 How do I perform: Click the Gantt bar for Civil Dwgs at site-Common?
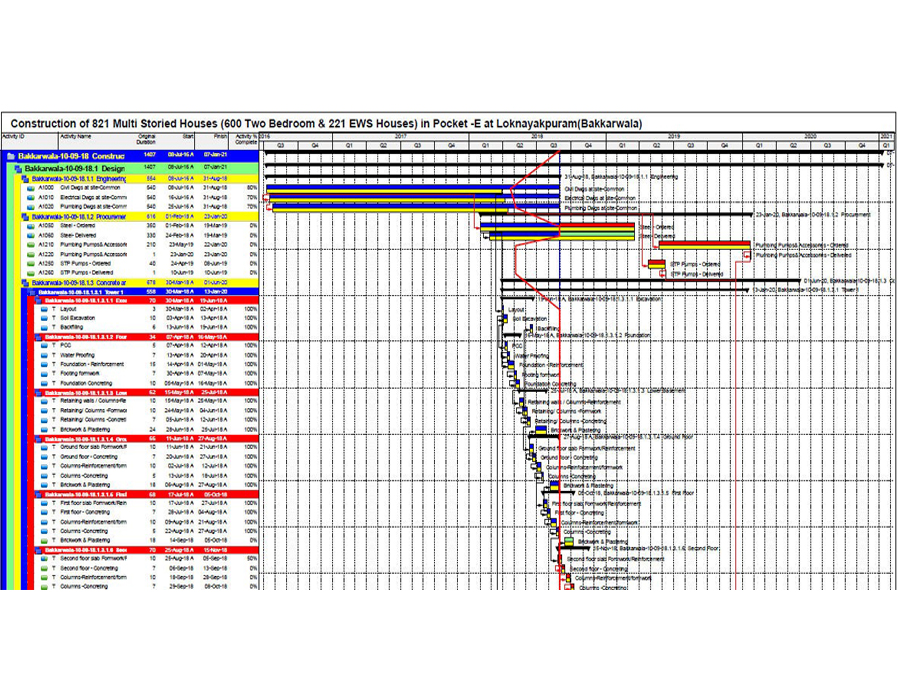pyautogui.click(x=413, y=189)
